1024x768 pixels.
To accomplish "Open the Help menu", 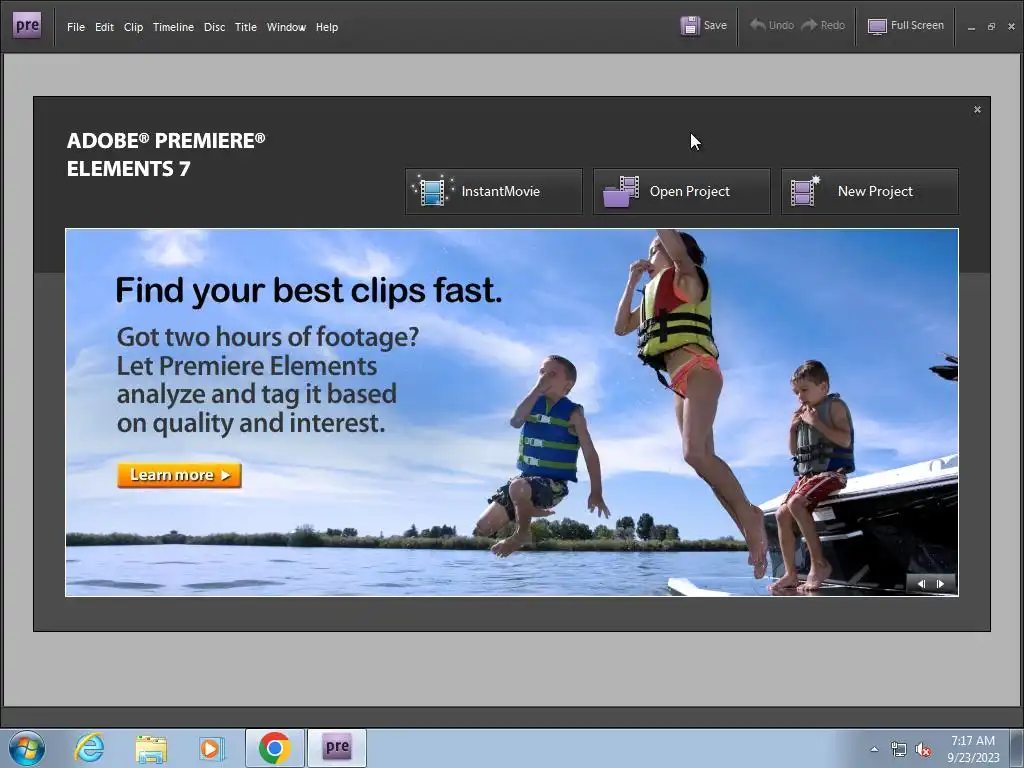I will [327, 27].
